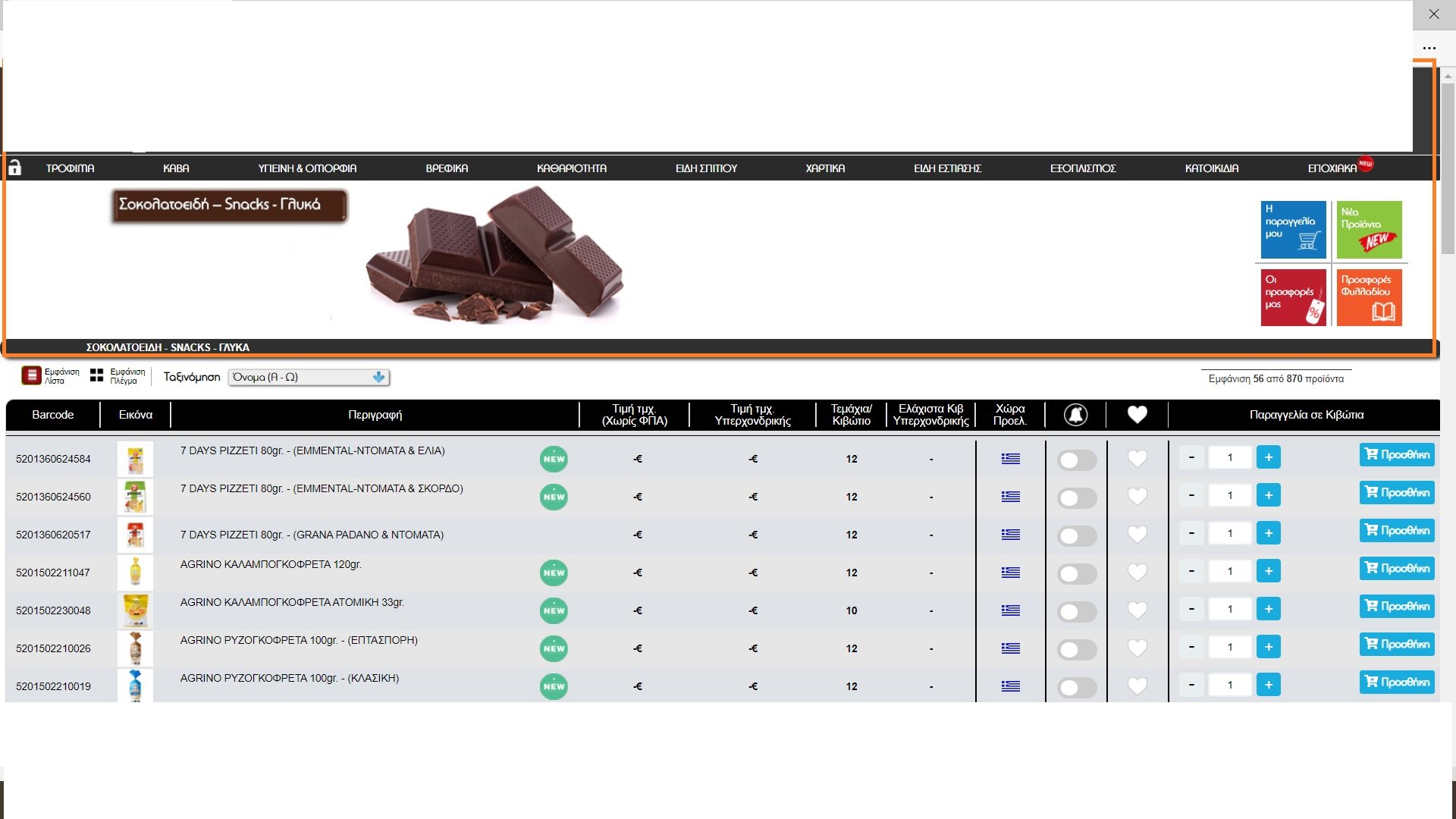Image resolution: width=1456 pixels, height=819 pixels.
Task: Open 'Οι προσφορές μας' red tile
Action: click(1293, 297)
